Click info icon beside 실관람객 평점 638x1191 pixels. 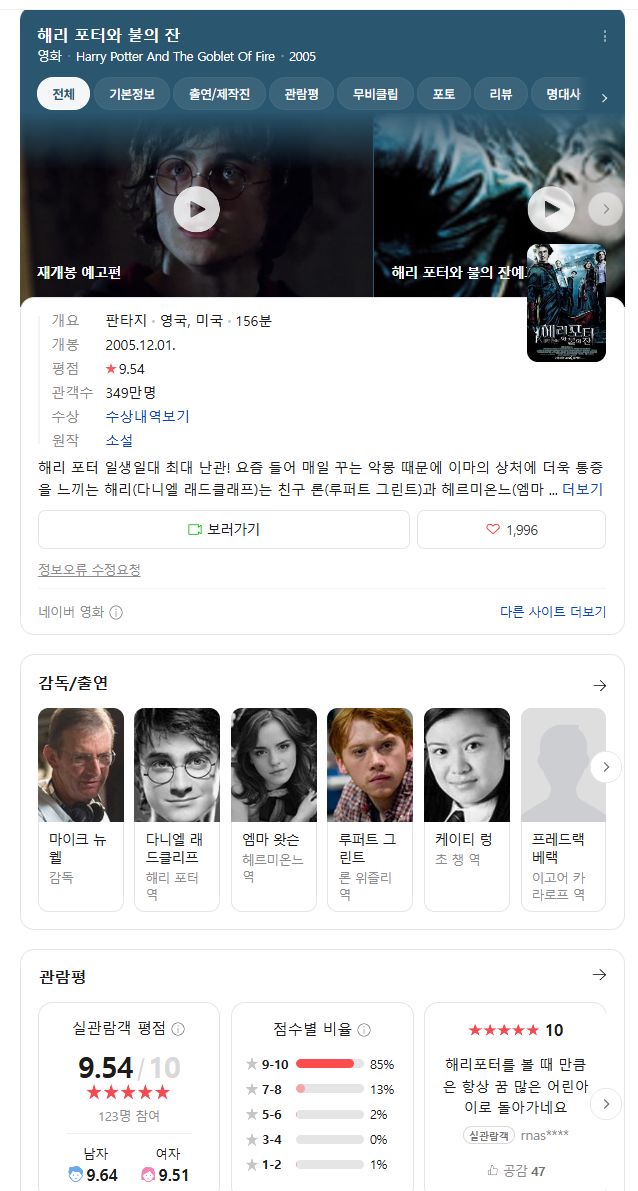coord(178,1029)
